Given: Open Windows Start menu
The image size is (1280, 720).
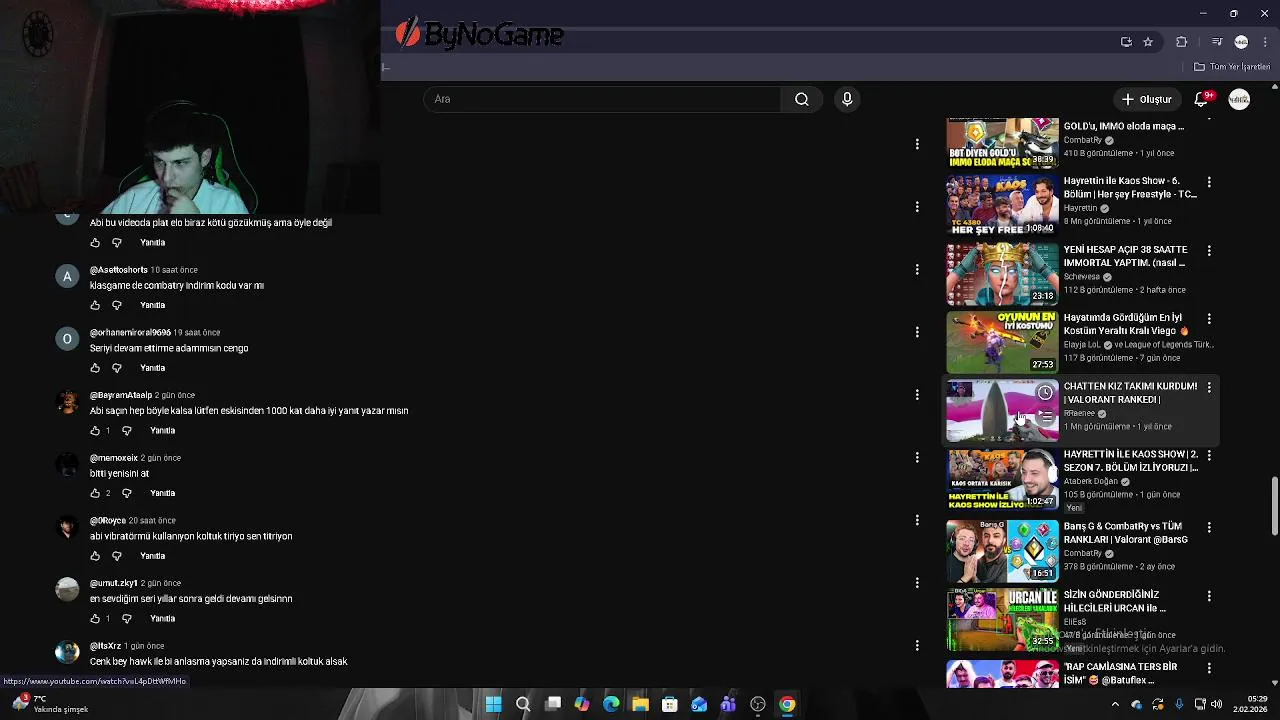Looking at the screenshot, I should coord(493,704).
